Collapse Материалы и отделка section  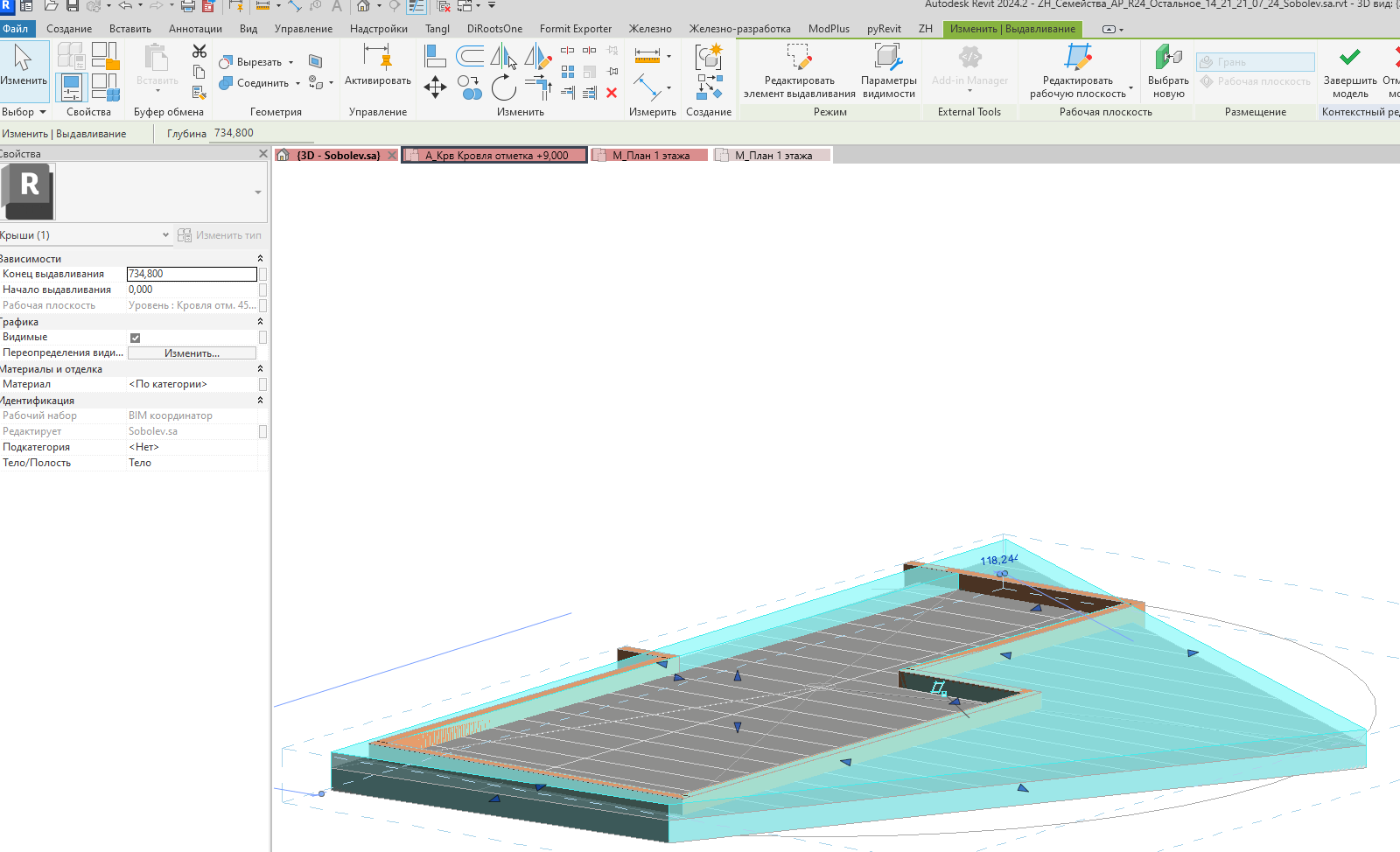260,369
